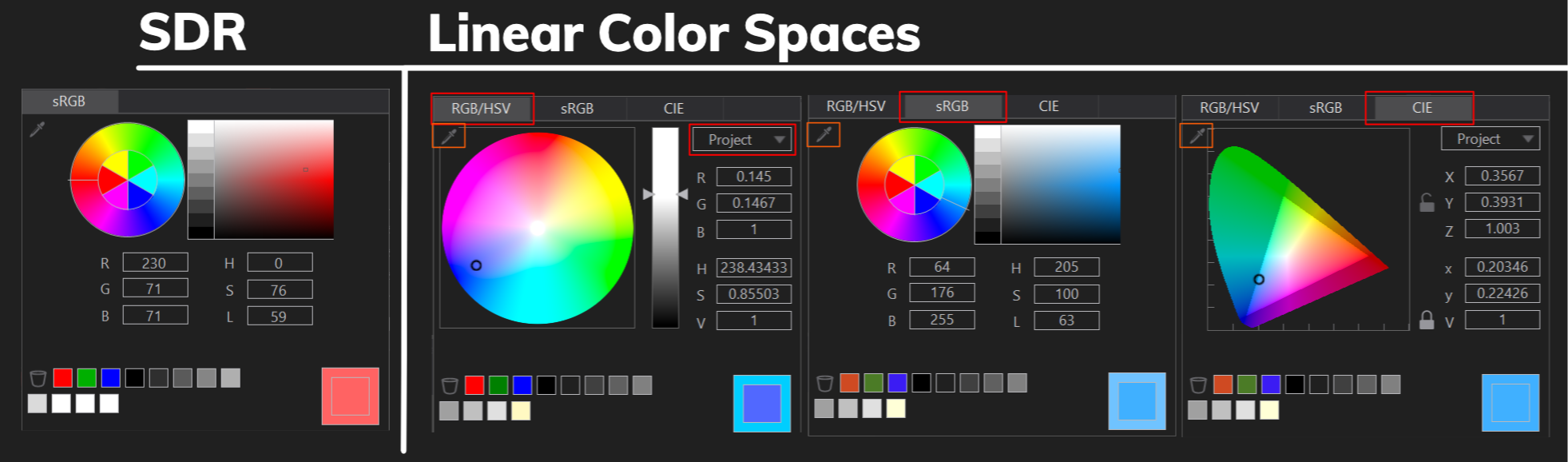Activate the eyedropper beside the large RGB/HSV wheel
This screenshot has width=1568, height=462.
point(449,137)
